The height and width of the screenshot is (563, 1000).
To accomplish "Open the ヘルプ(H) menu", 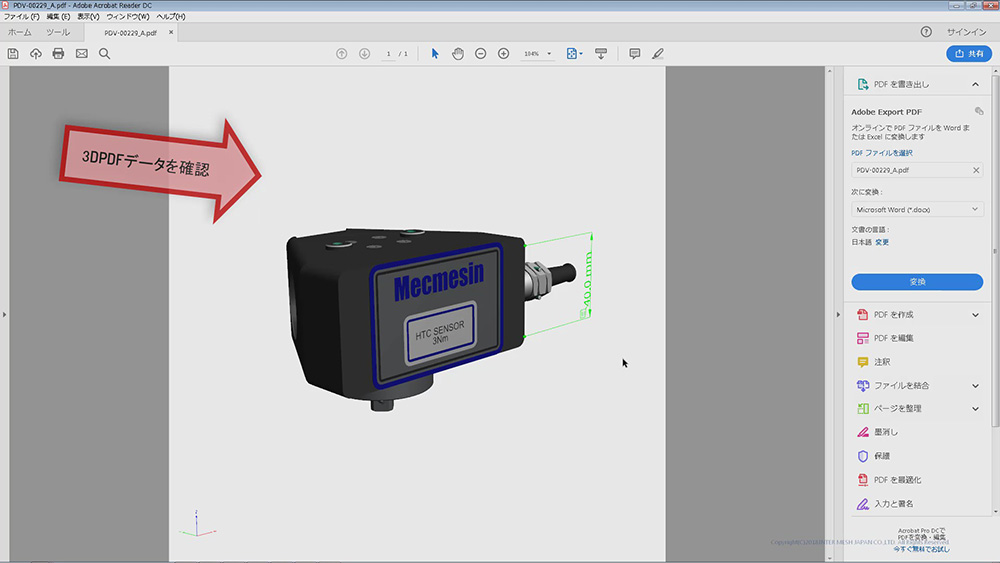I will tap(171, 17).
